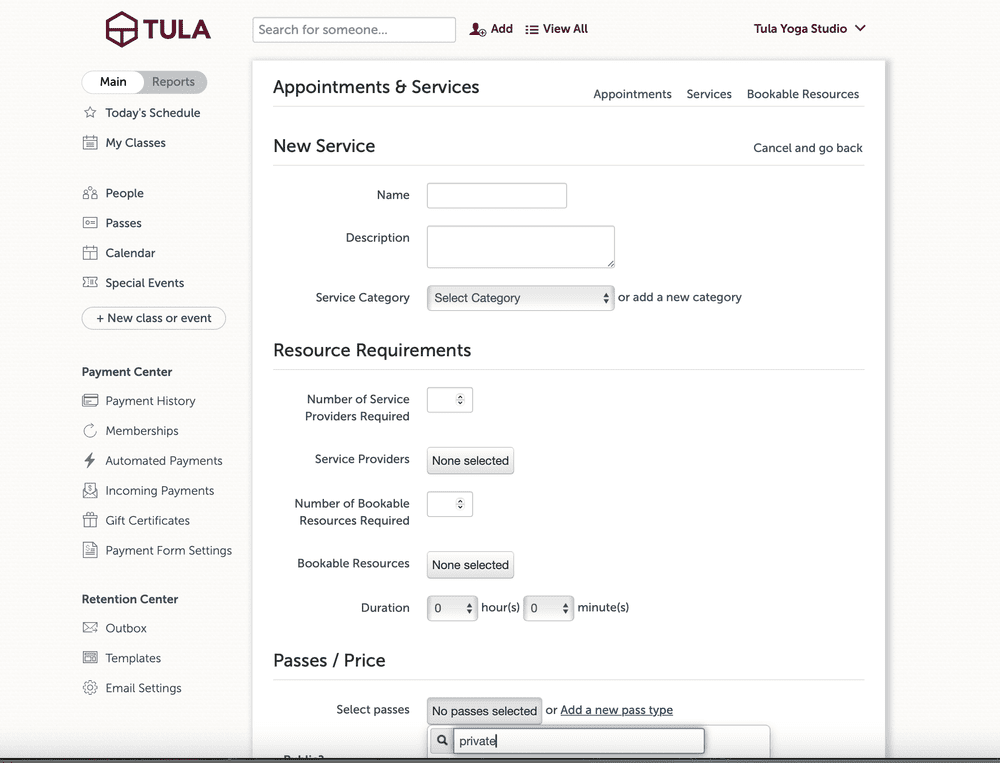This screenshot has width=1000, height=763.
Task: View Special Events
Action: coord(146,283)
